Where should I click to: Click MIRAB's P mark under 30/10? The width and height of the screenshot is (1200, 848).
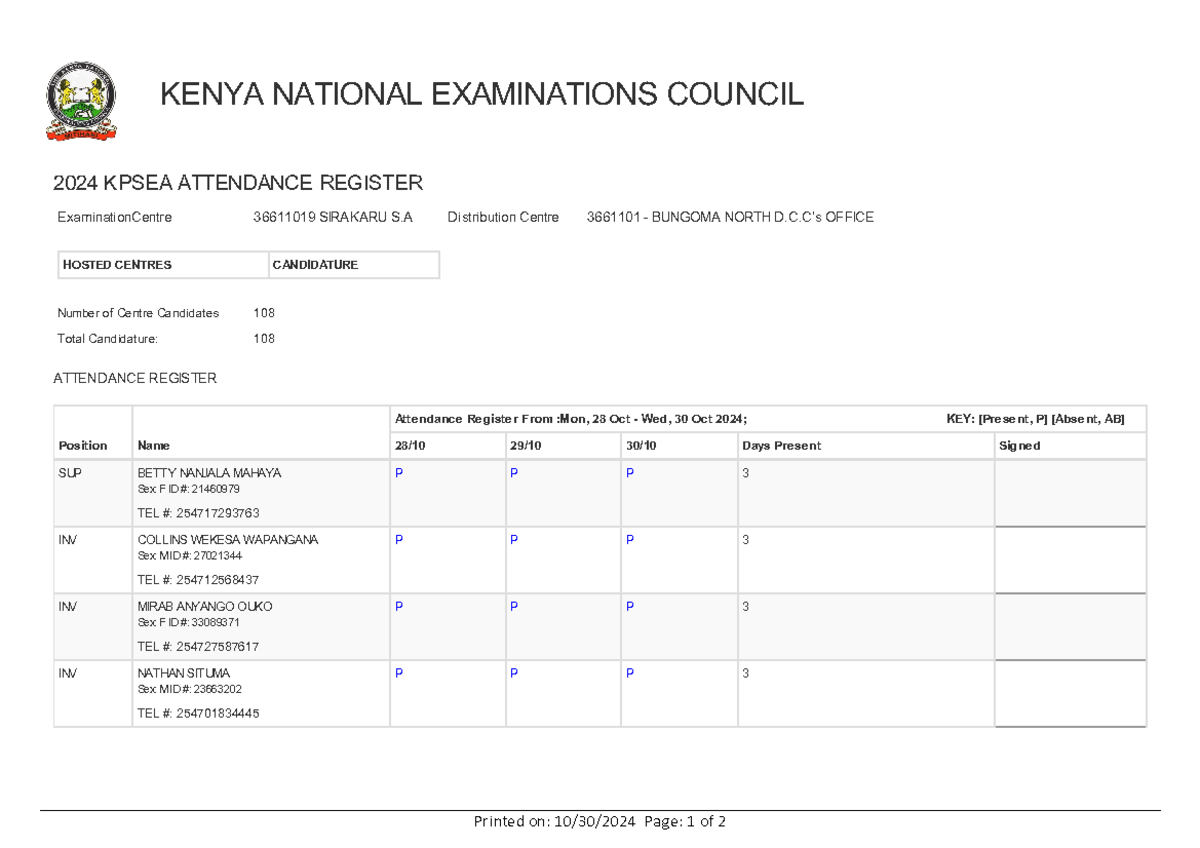pos(630,606)
